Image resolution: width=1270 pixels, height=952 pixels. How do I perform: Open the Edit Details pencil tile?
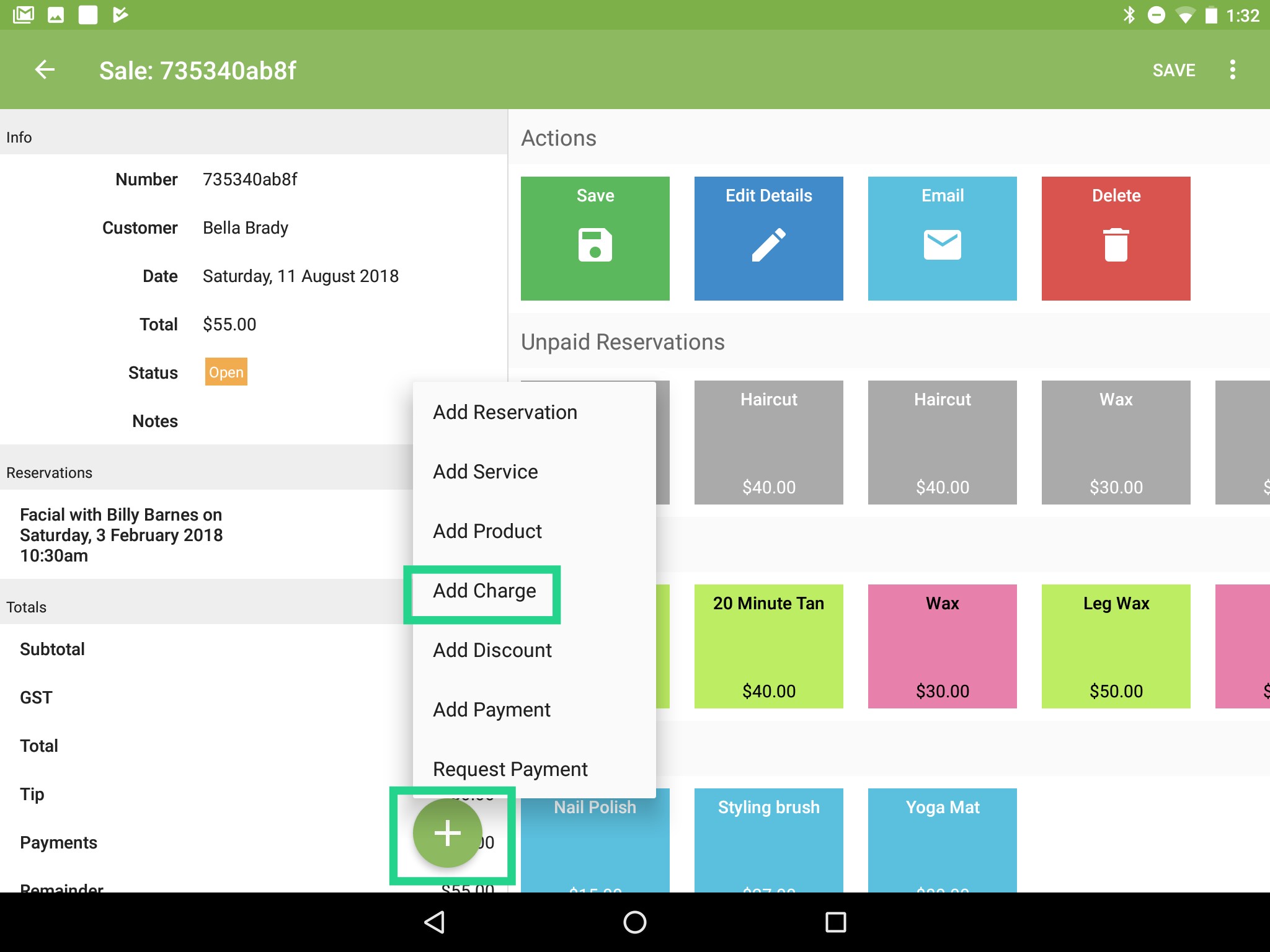pos(769,239)
